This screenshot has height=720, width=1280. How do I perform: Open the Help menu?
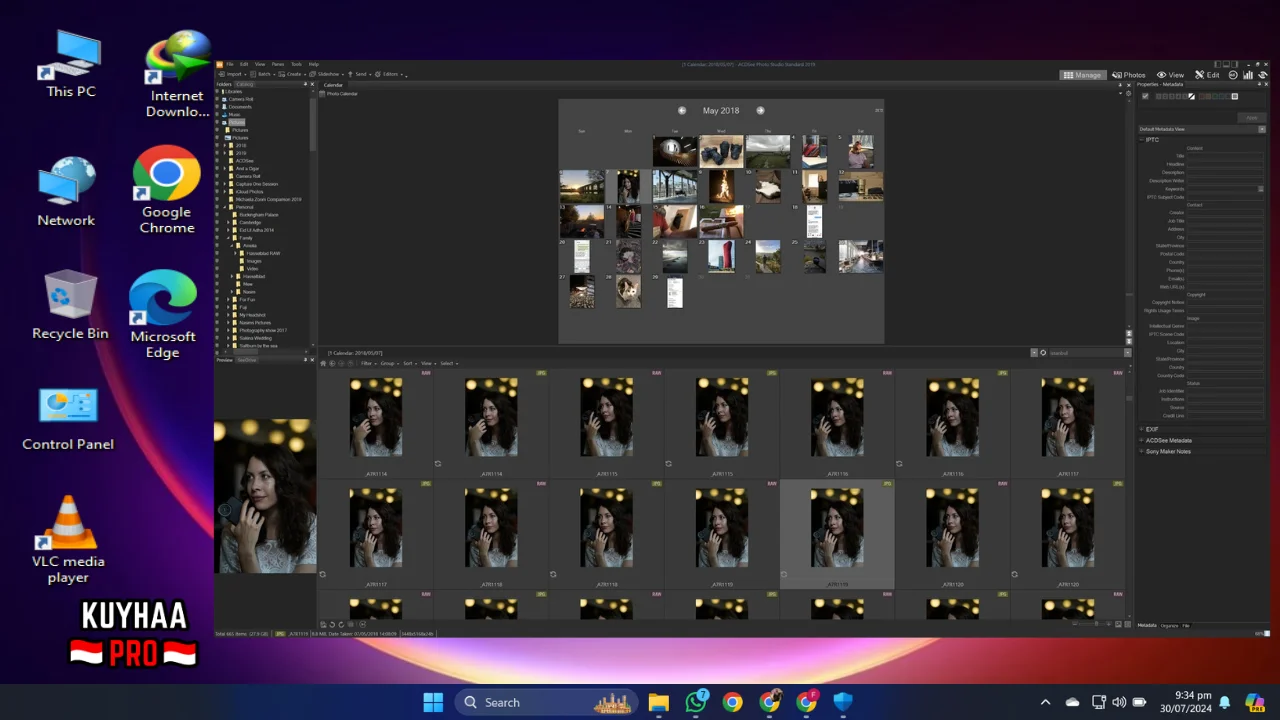point(313,64)
